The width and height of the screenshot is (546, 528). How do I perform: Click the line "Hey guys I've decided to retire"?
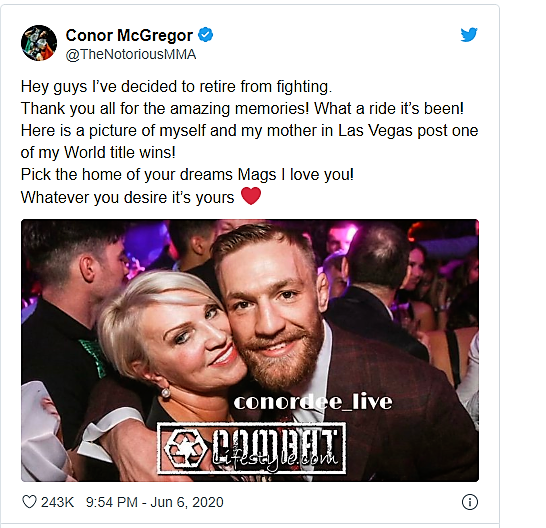pyautogui.click(x=177, y=86)
